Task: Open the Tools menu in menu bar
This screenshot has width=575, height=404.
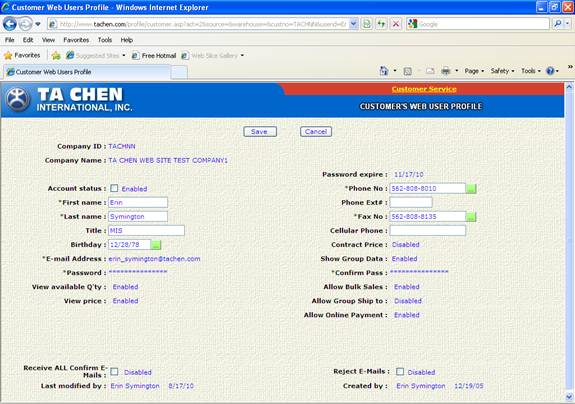Action: pos(105,40)
